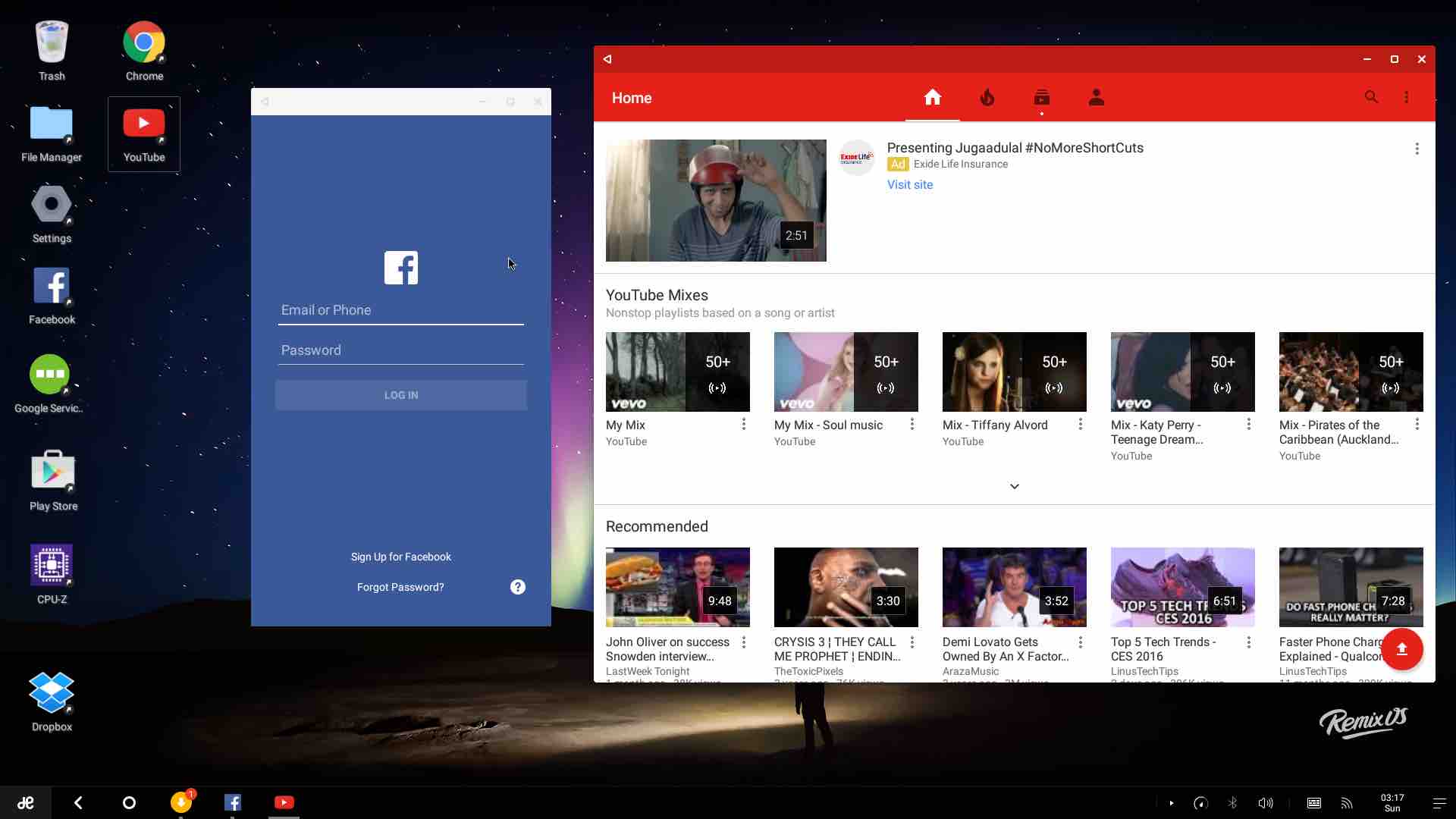Click the more options on My Mix video

744,424
